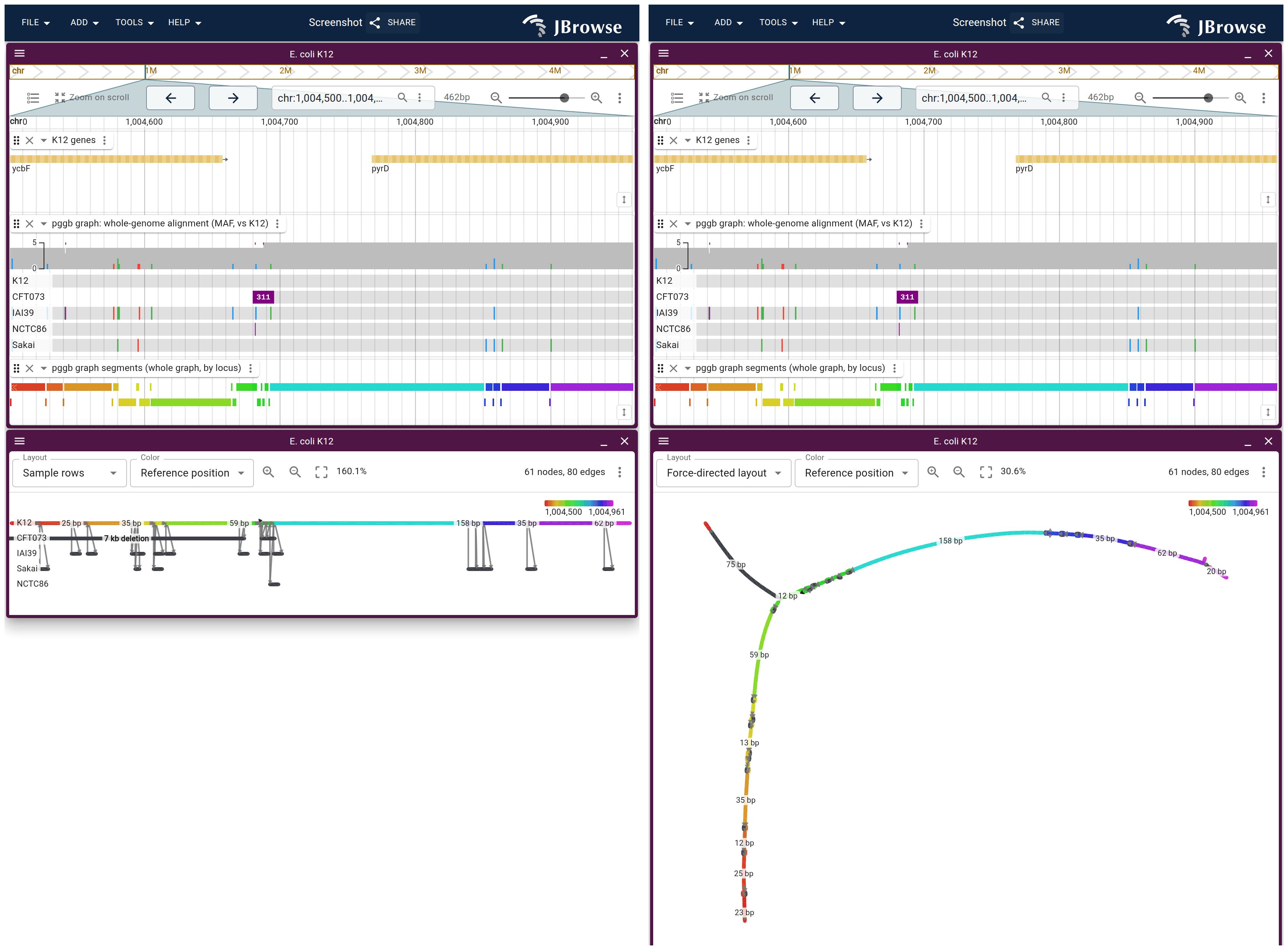The image size is (1288, 950).
Task: Click search magnifier in left location box
Action: (402, 98)
